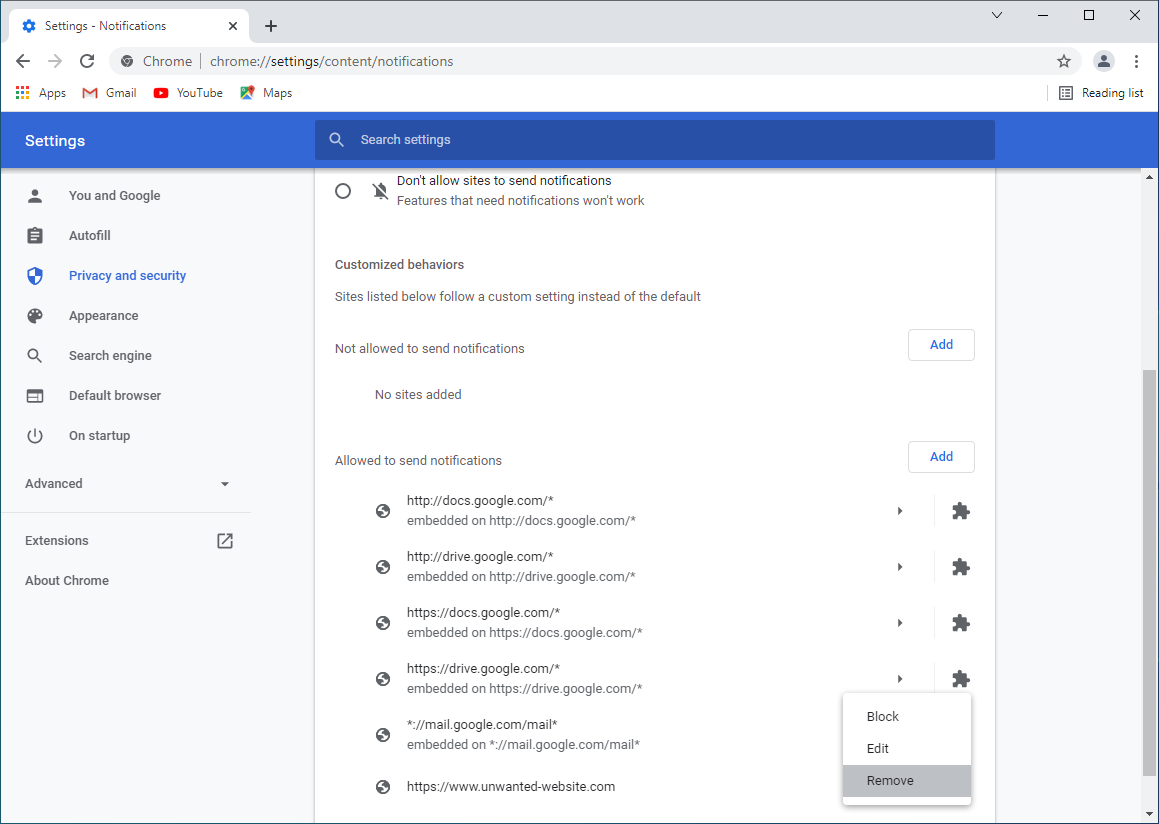The image size is (1159, 824).
Task: Click the extension puzzle icon for http://docs.google.com
Action: click(960, 511)
